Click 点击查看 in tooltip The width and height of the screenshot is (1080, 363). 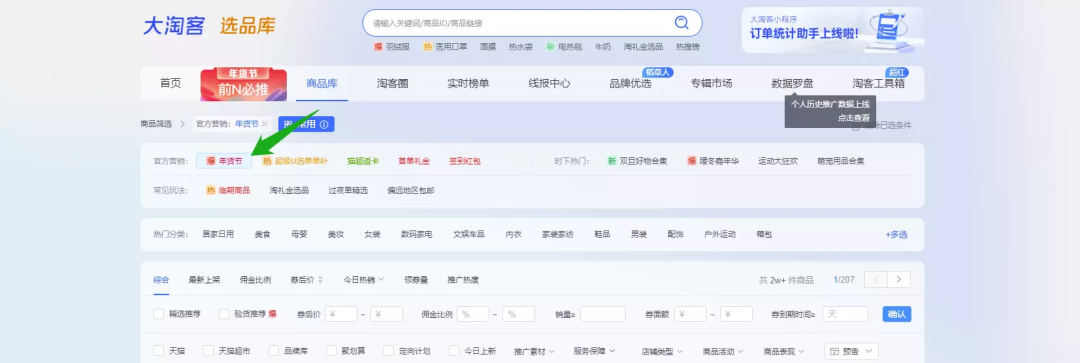853,118
